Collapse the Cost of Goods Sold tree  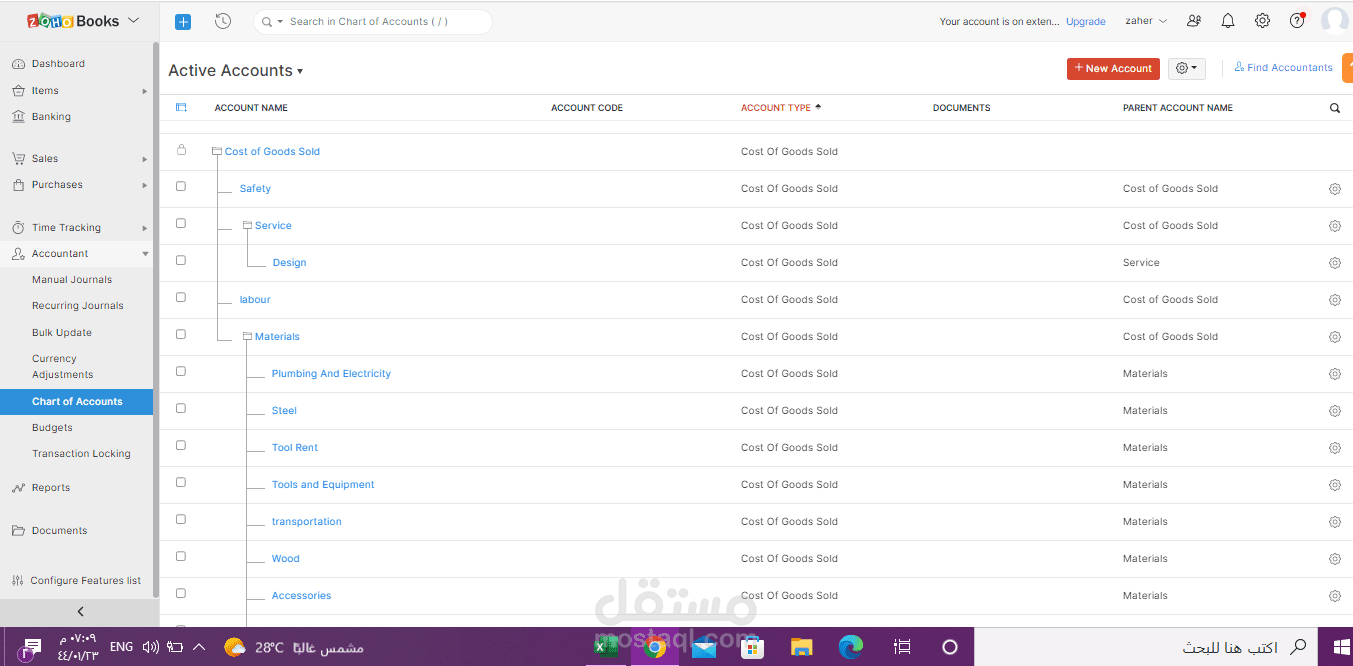pos(216,152)
